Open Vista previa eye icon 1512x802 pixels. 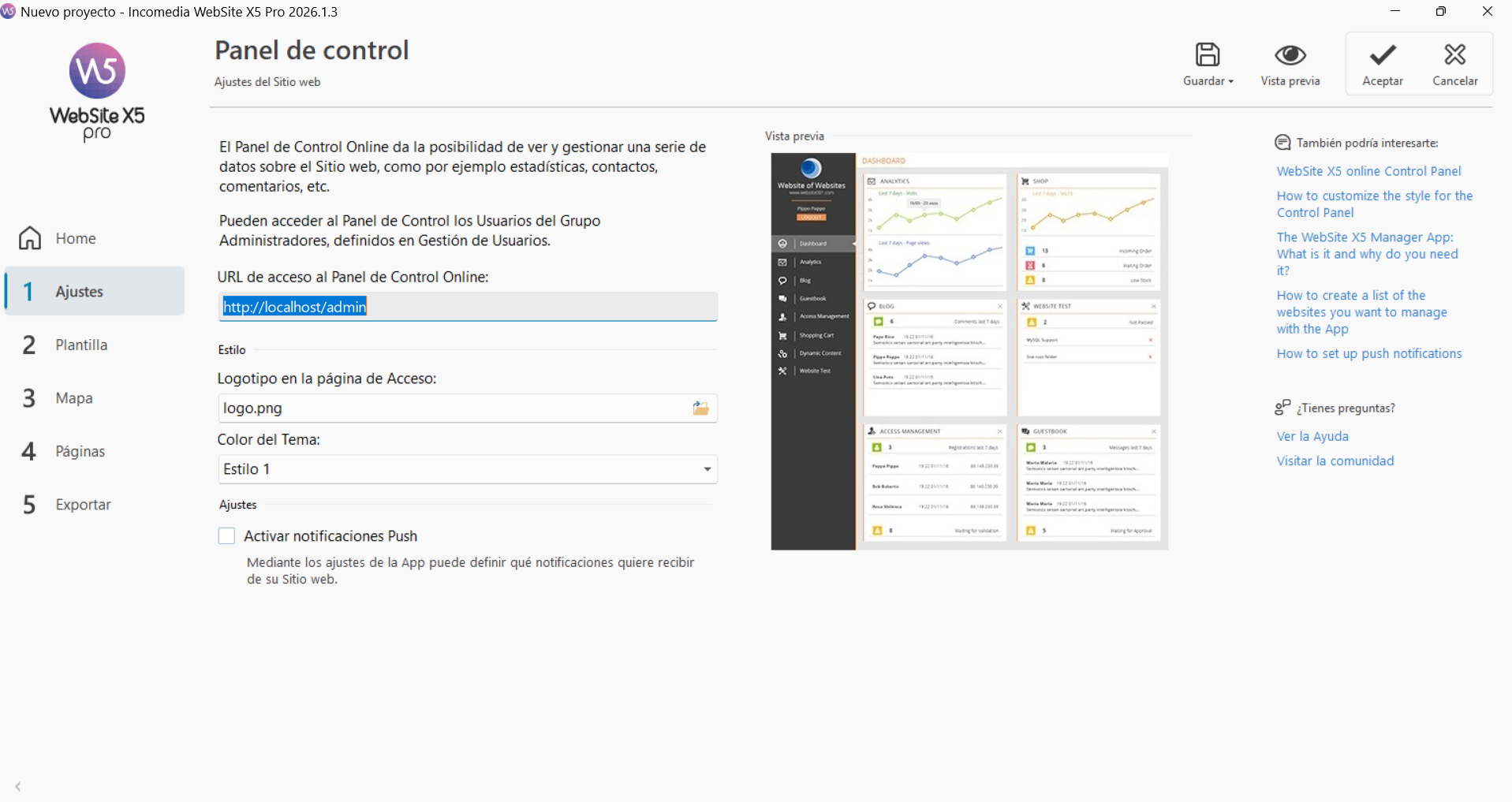1290,55
